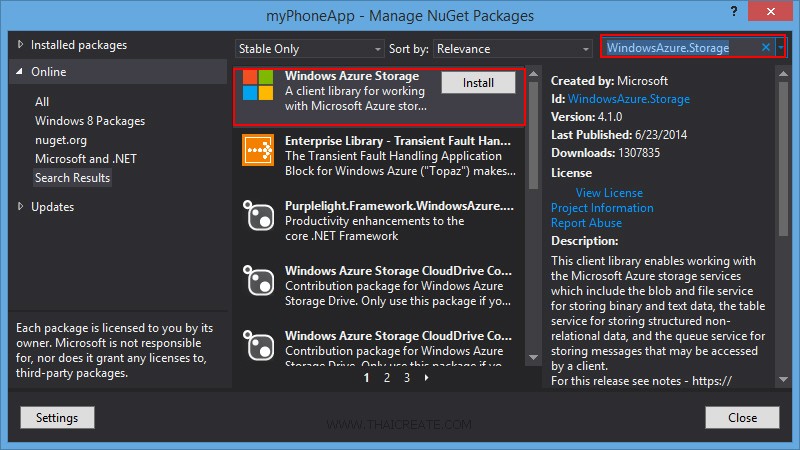Select Windows 8 Packages source
Image resolution: width=800 pixels, height=450 pixels.
click(90, 121)
